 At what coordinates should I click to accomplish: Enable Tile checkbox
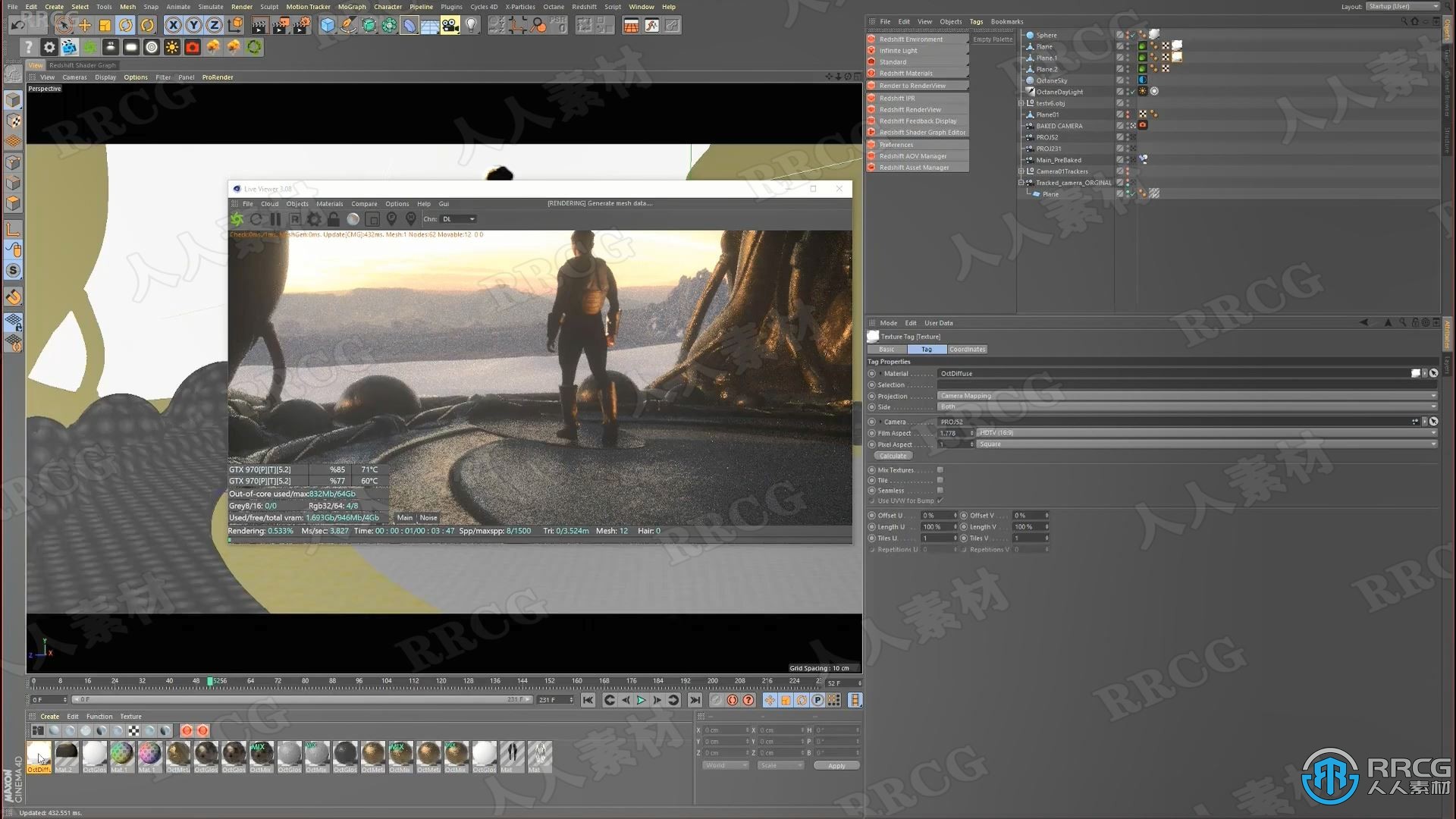pos(940,481)
